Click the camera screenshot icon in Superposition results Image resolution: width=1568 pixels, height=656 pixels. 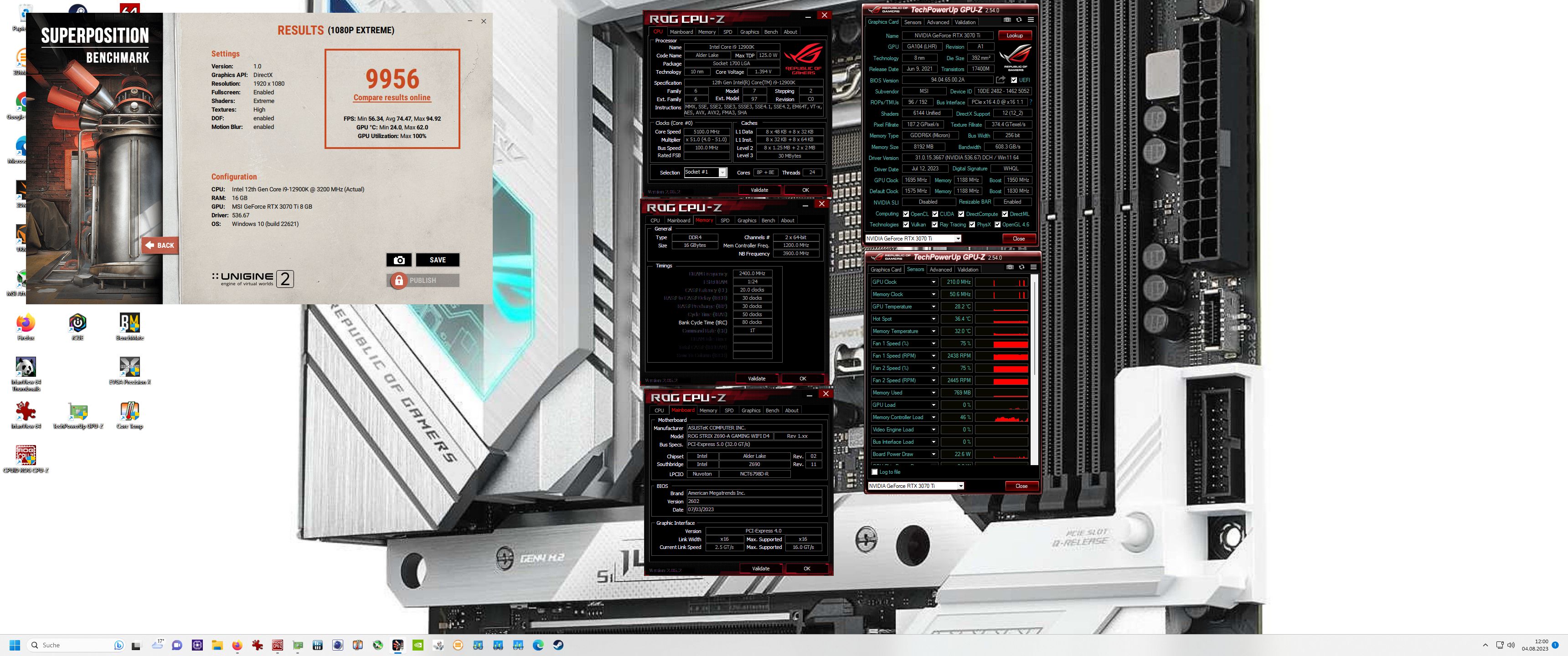[399, 260]
